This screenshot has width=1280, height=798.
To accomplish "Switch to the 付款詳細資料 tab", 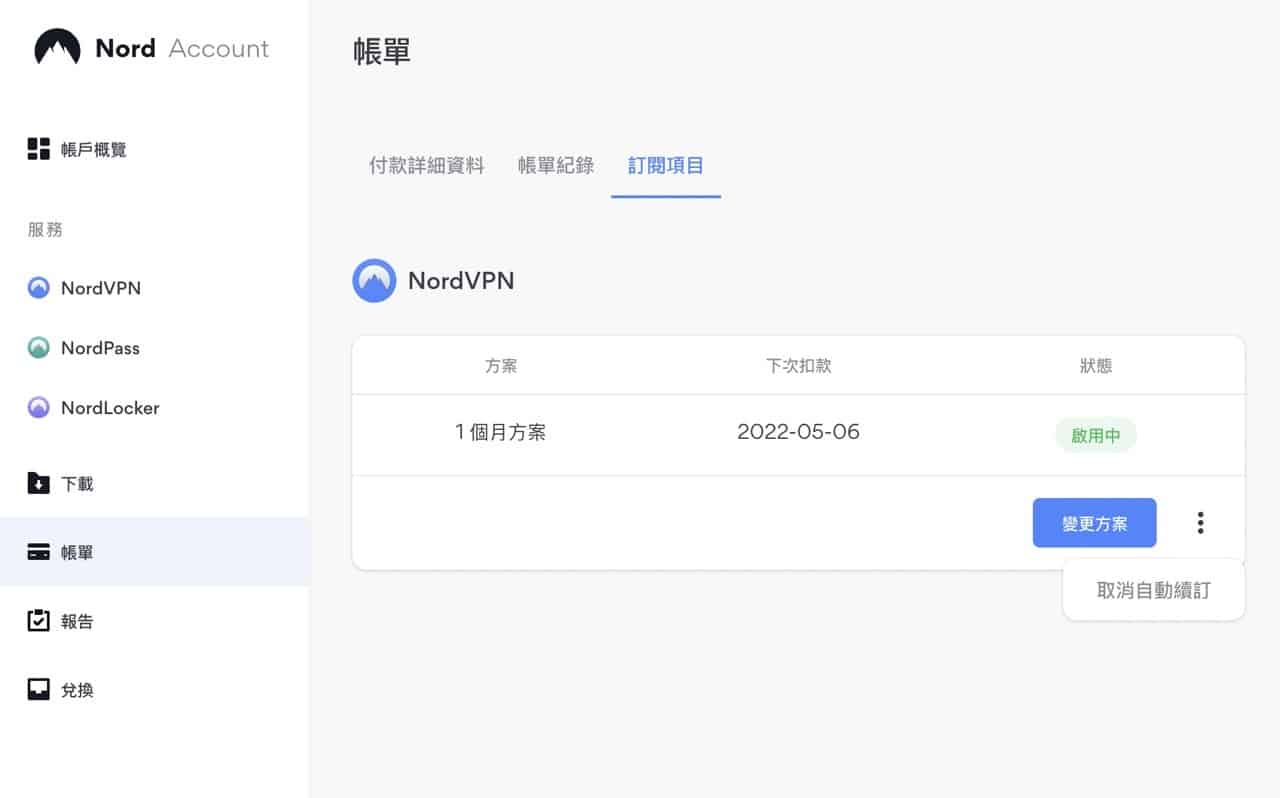I will click(x=426, y=165).
